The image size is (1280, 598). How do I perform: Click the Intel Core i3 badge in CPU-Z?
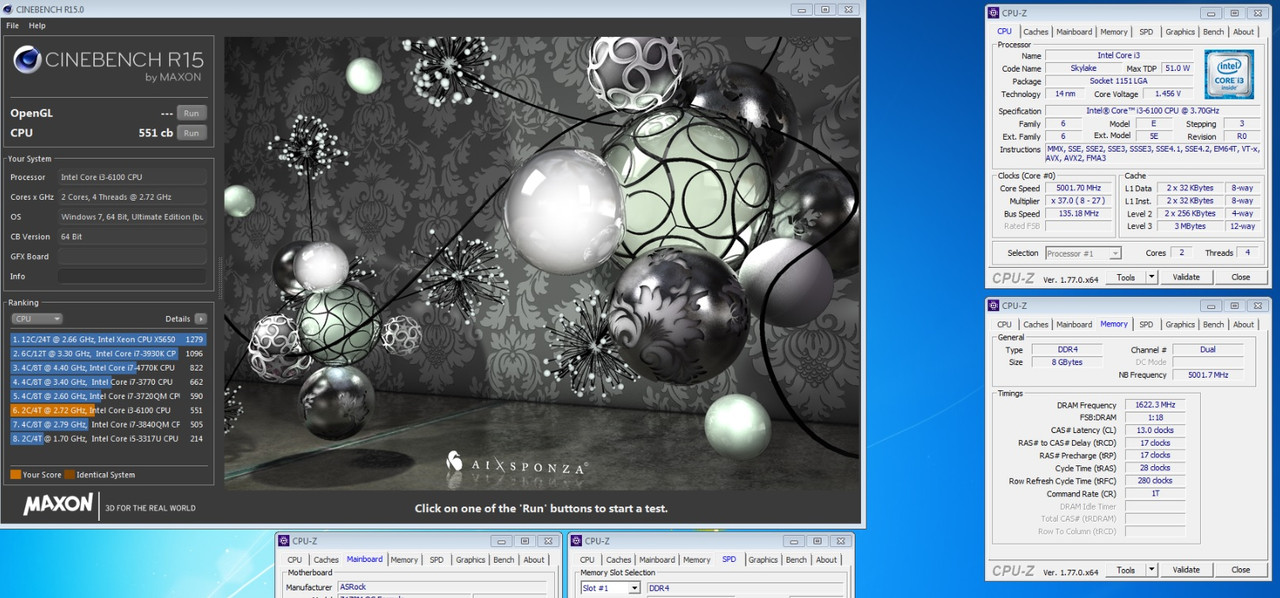(x=1229, y=74)
